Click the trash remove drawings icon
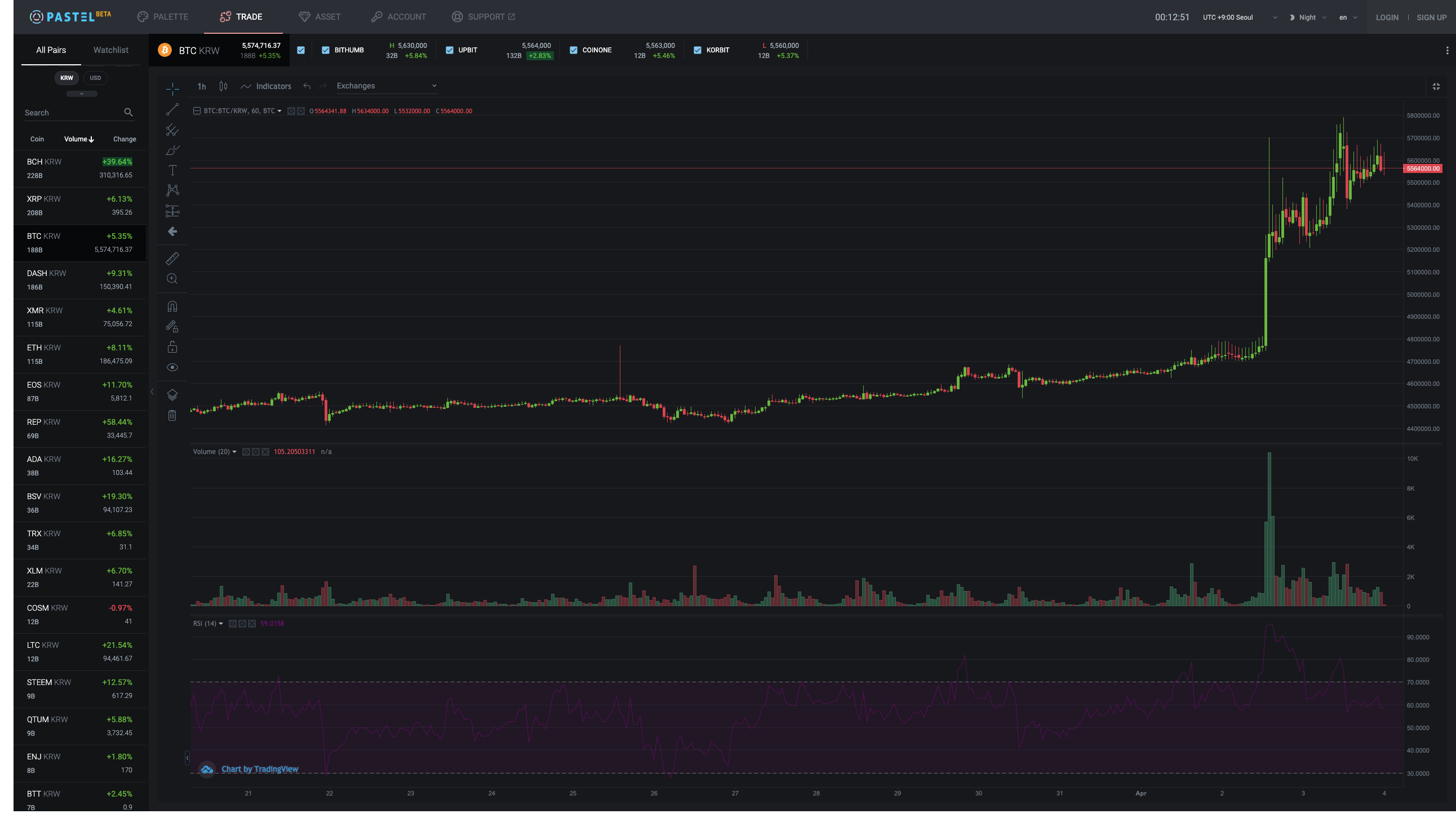 172,416
